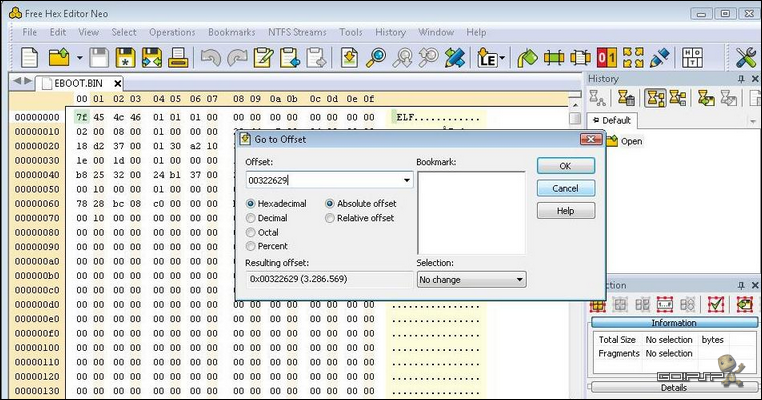The height and width of the screenshot is (400, 762).
Task: Click the Replace pencil icon
Action: pos(455,57)
